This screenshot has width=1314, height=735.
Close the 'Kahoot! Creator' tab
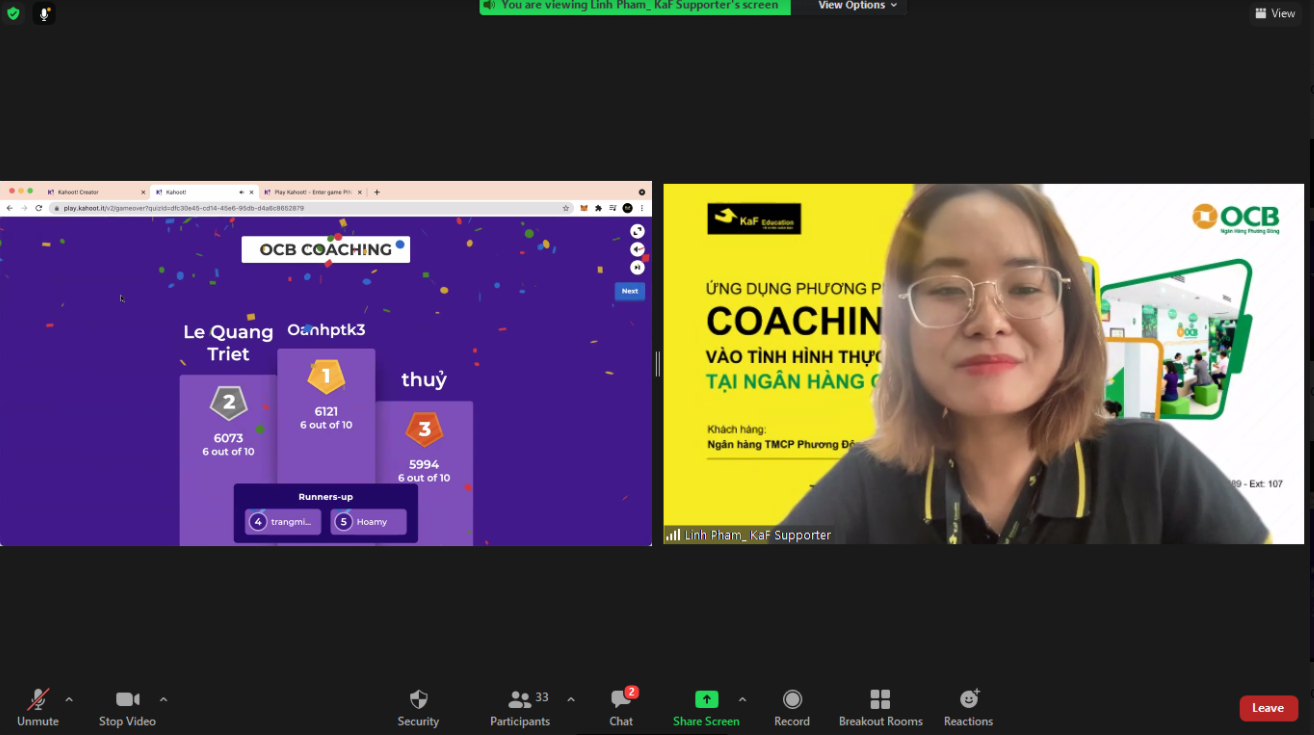(143, 192)
